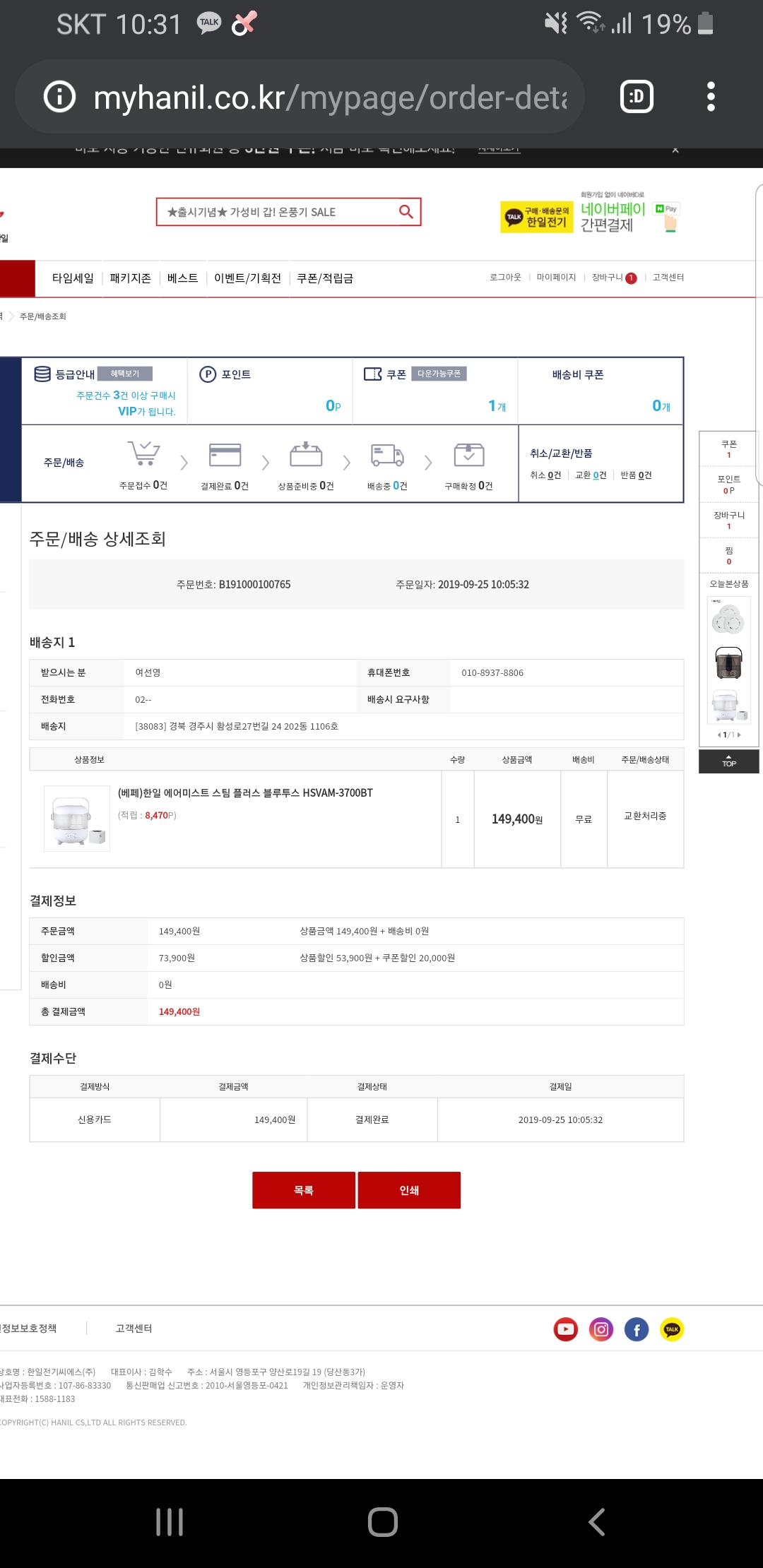The image size is (763, 1568).
Task: Open the Facebook page link
Action: click(637, 1330)
